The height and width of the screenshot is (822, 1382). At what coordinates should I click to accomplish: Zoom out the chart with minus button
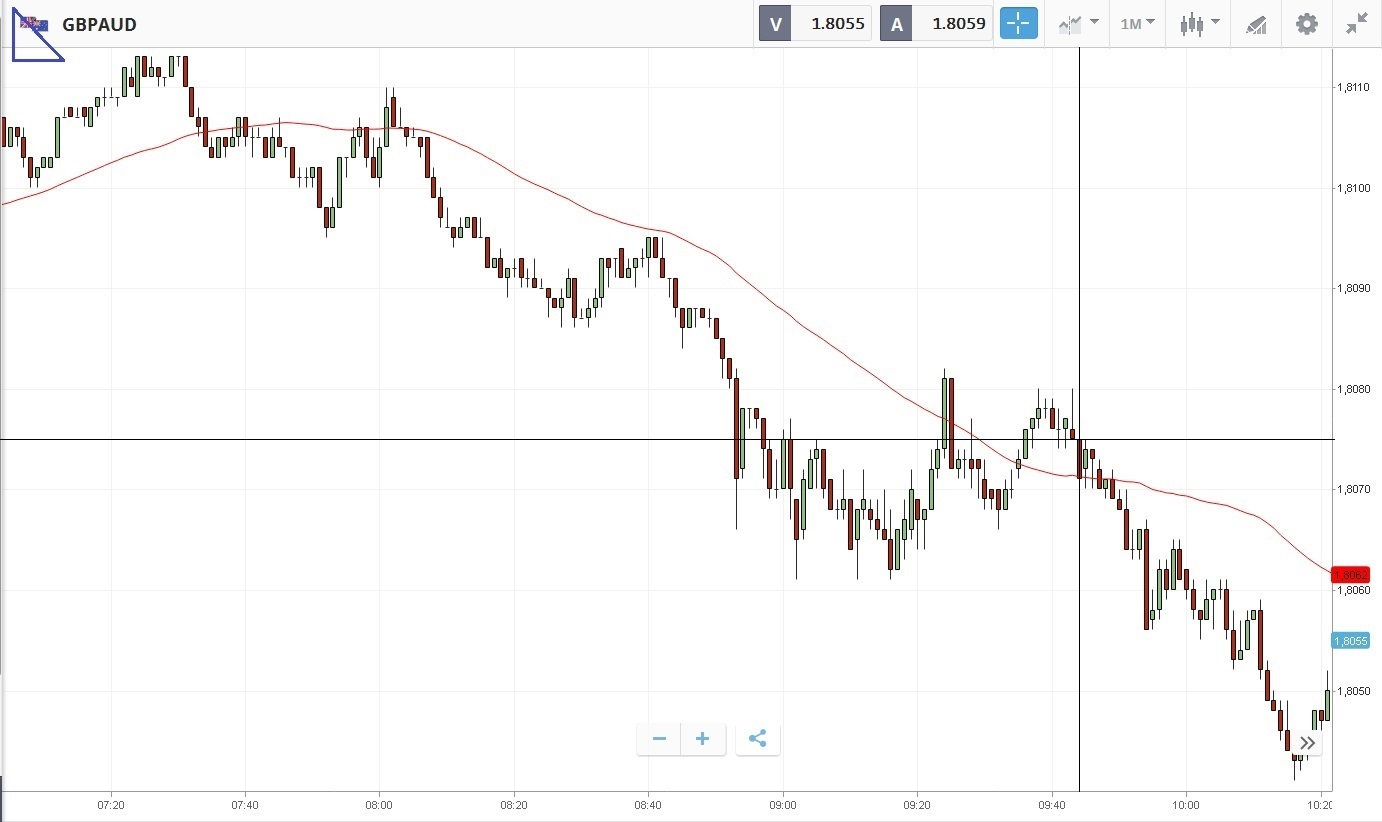(659, 739)
